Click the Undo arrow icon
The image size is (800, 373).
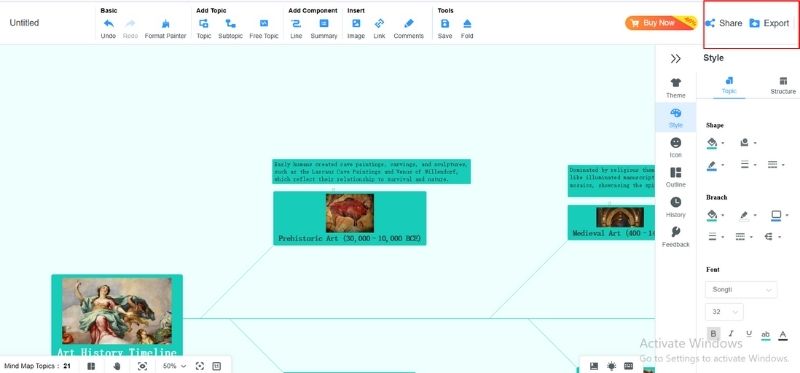108,23
